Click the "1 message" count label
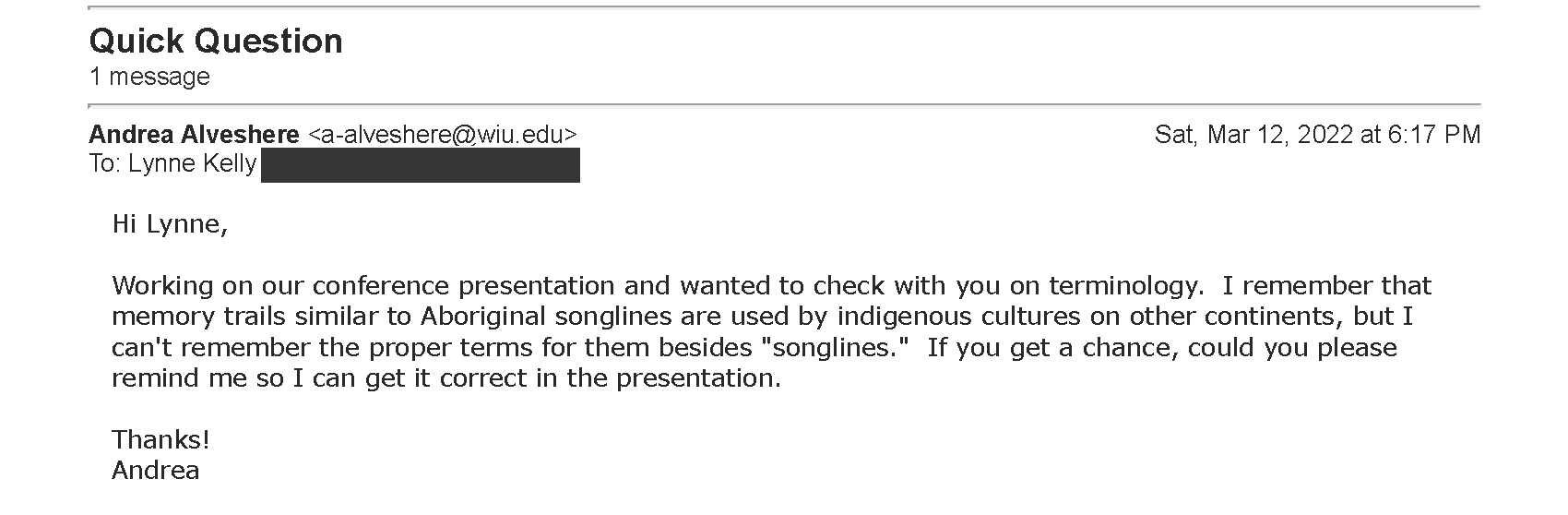The height and width of the screenshot is (515, 1568). tap(149, 77)
